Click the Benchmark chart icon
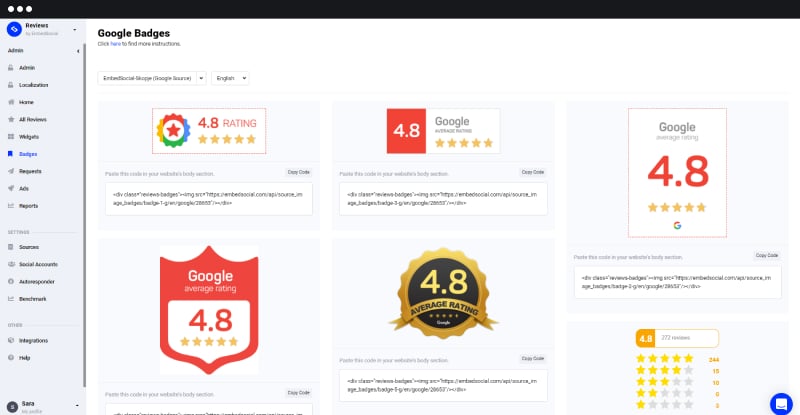This screenshot has width=800, height=415. pos(11,299)
